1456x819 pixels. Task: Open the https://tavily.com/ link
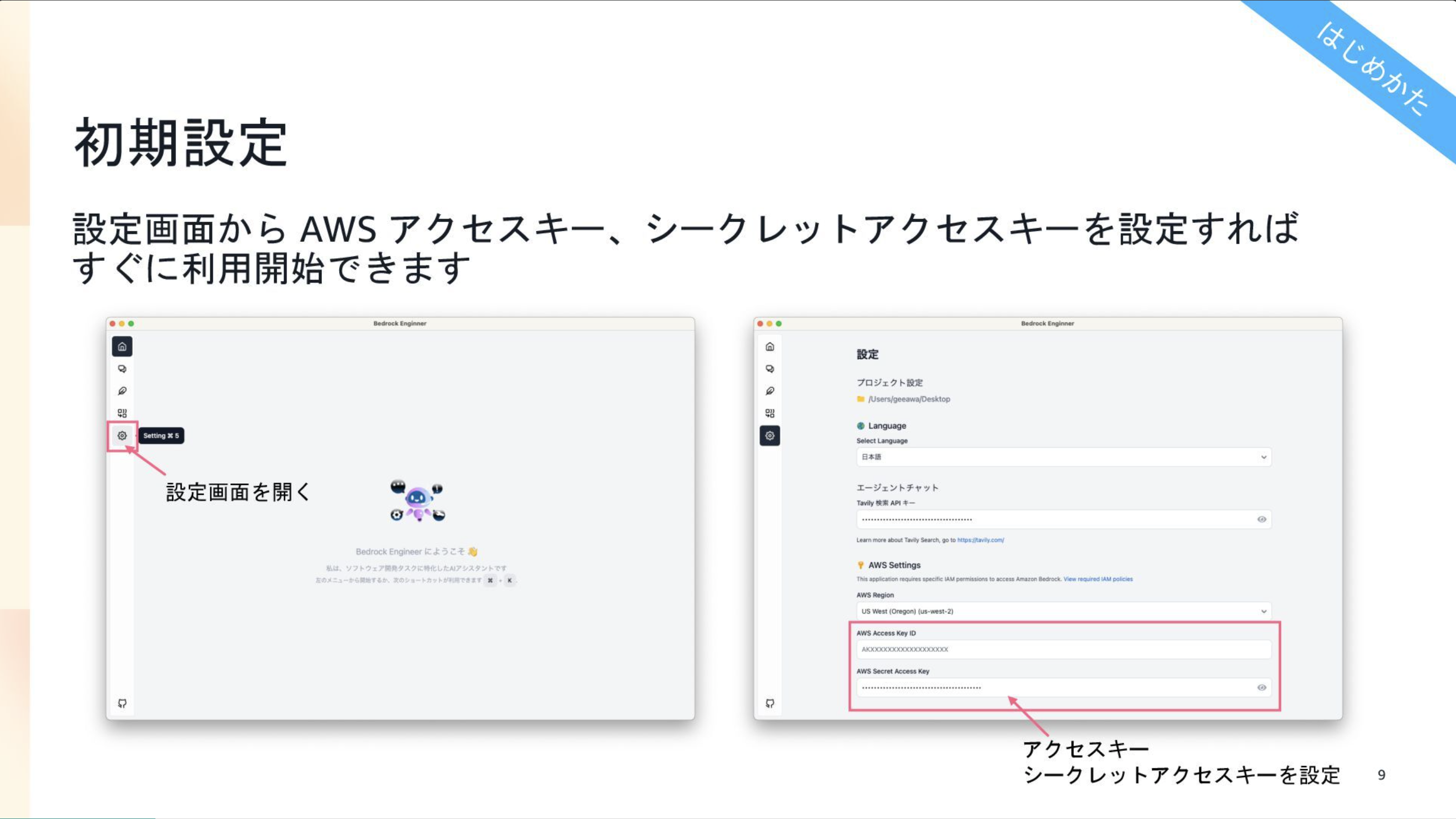(981, 540)
